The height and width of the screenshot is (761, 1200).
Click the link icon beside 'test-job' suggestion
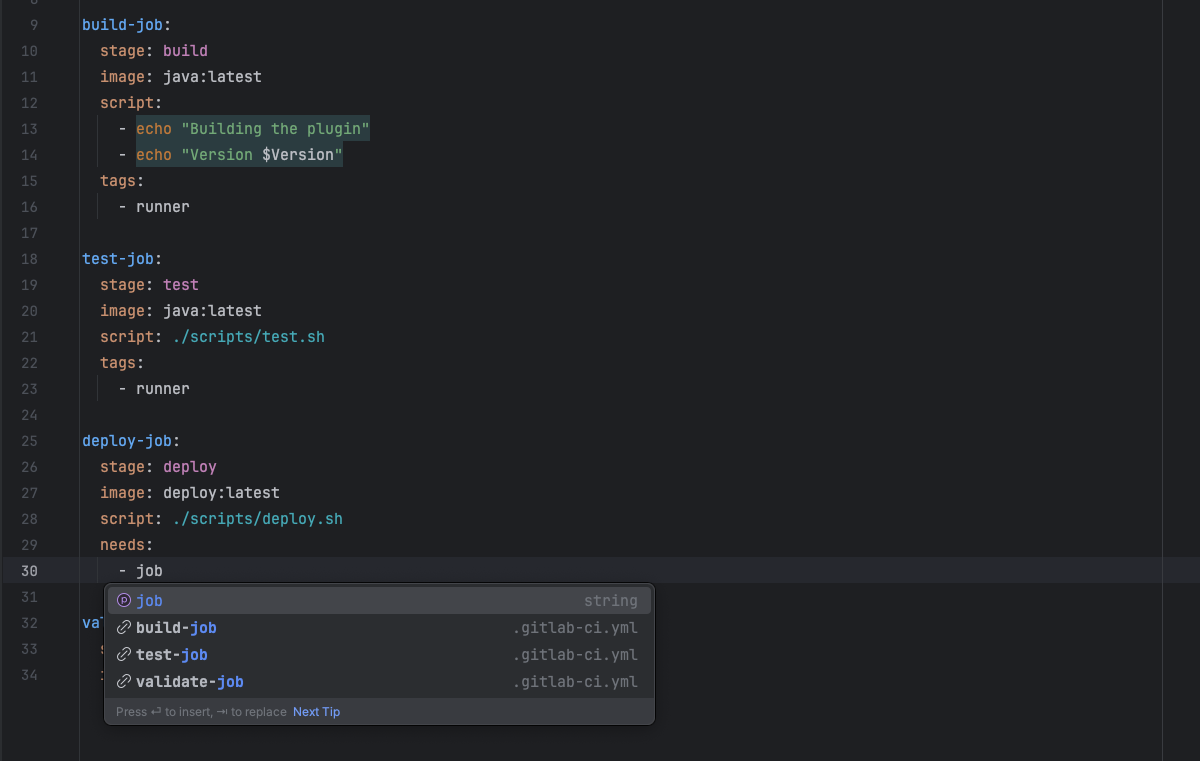(x=124, y=655)
